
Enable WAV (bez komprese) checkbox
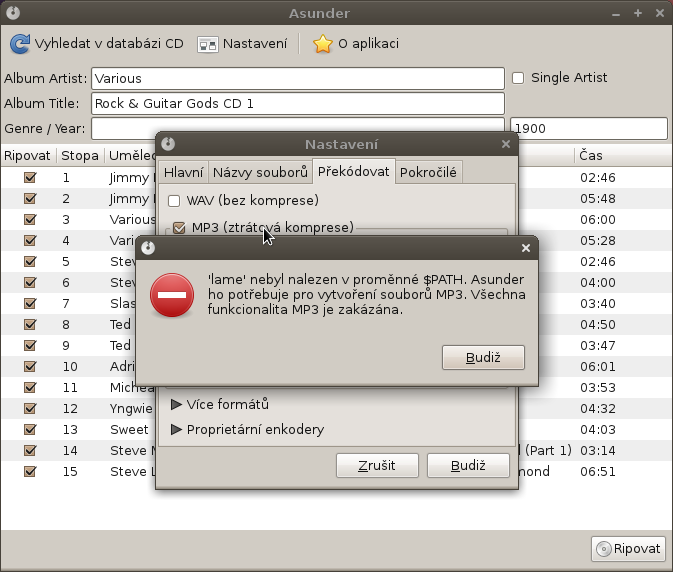pos(174,201)
